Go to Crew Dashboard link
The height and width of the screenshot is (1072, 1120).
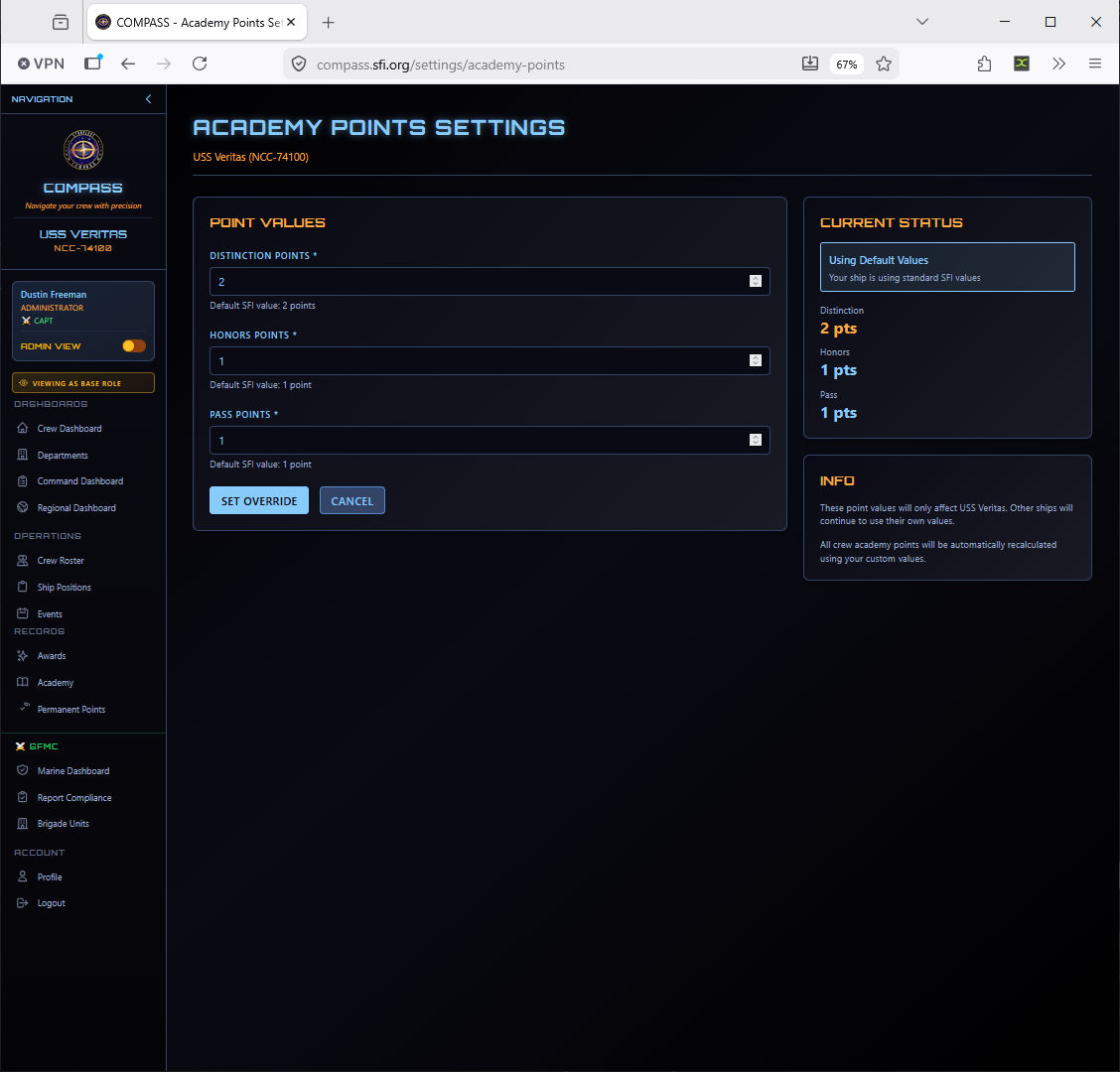70,429
